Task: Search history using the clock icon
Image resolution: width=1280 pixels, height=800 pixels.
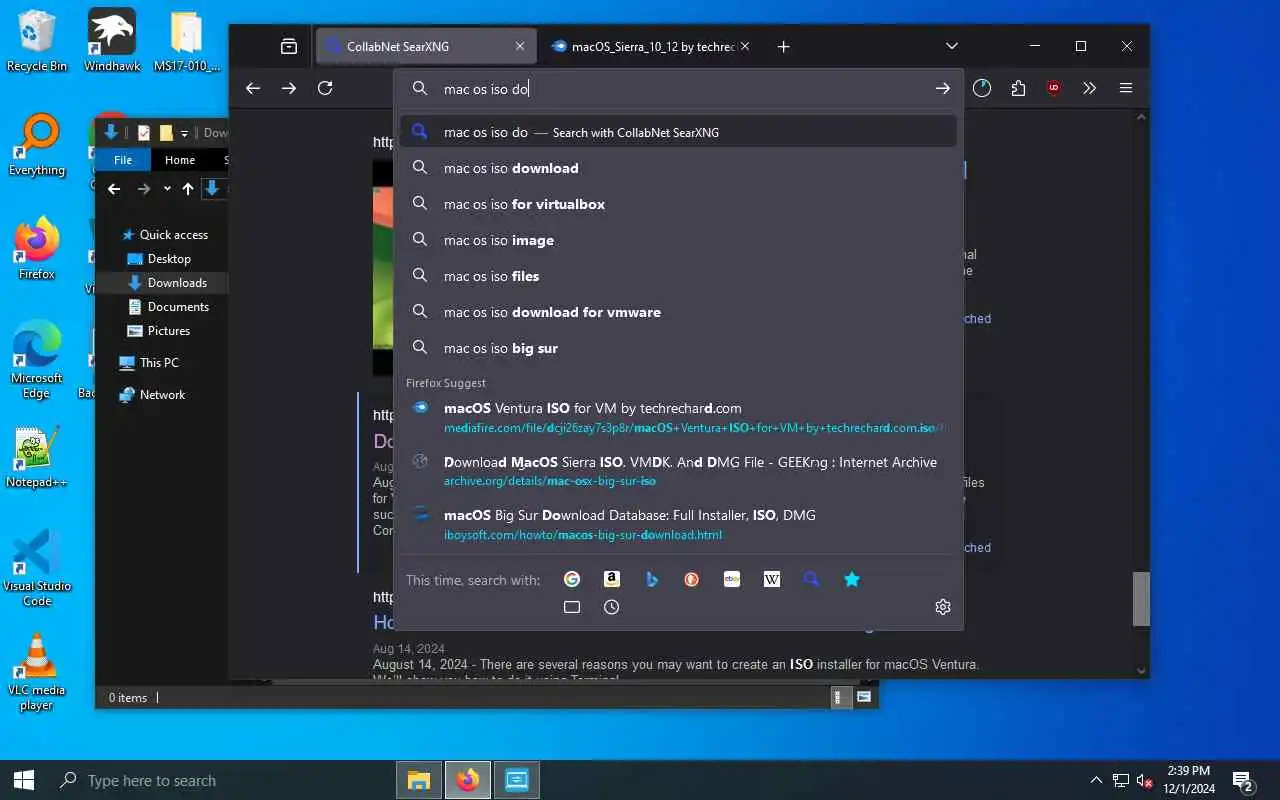Action: coord(612,607)
